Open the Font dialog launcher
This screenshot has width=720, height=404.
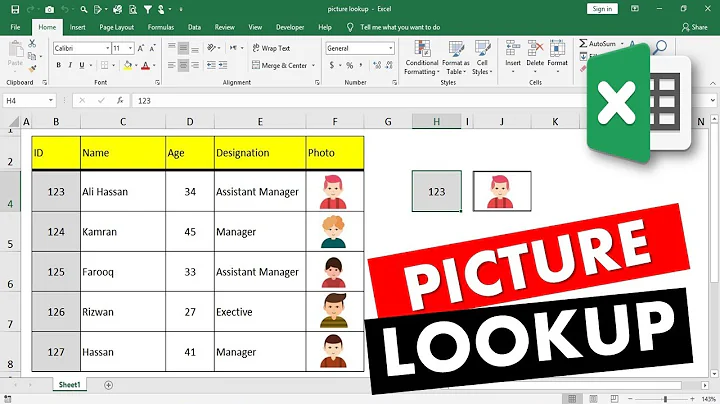click(x=158, y=83)
